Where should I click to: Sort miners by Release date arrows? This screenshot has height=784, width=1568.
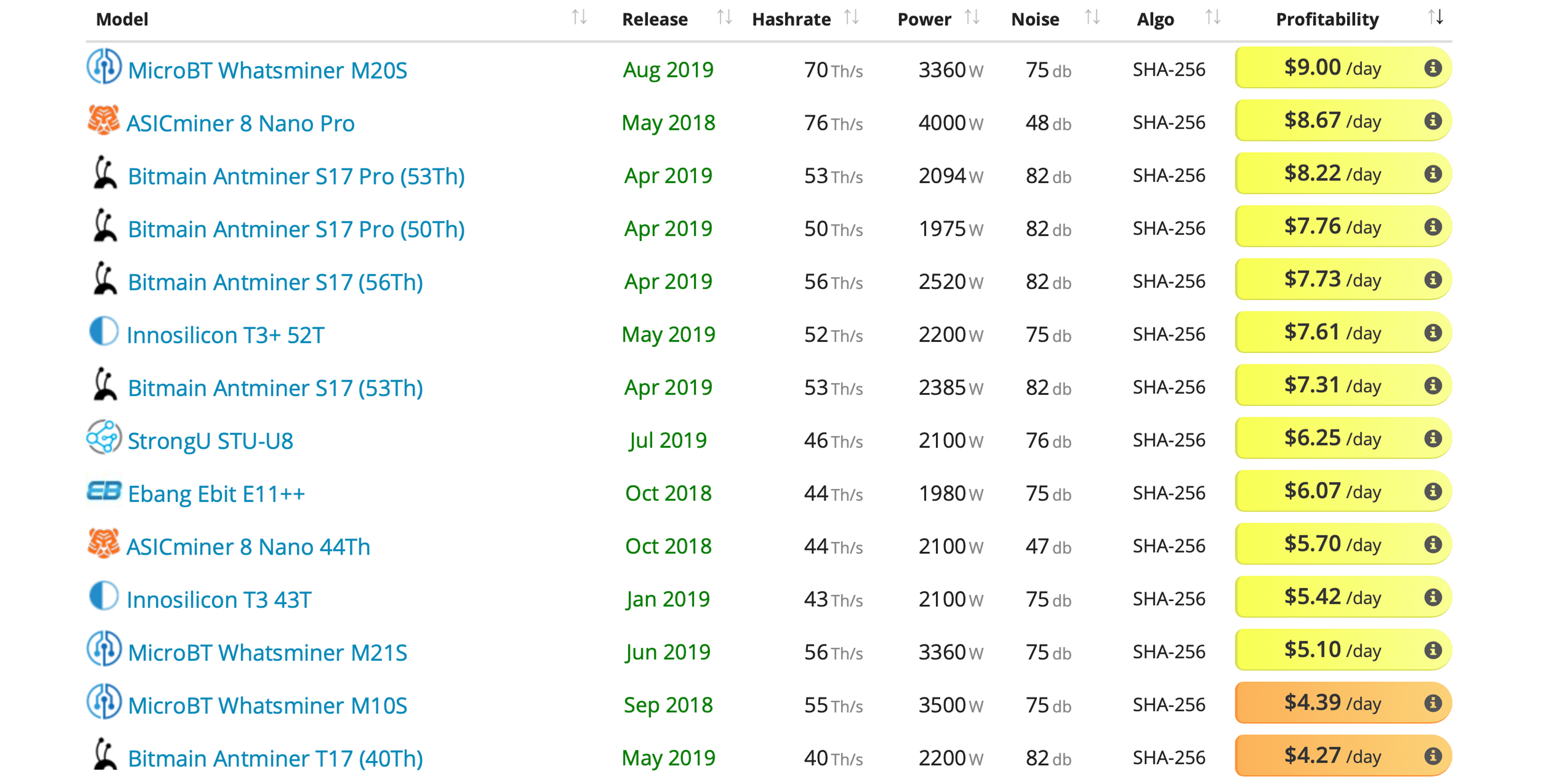(724, 18)
